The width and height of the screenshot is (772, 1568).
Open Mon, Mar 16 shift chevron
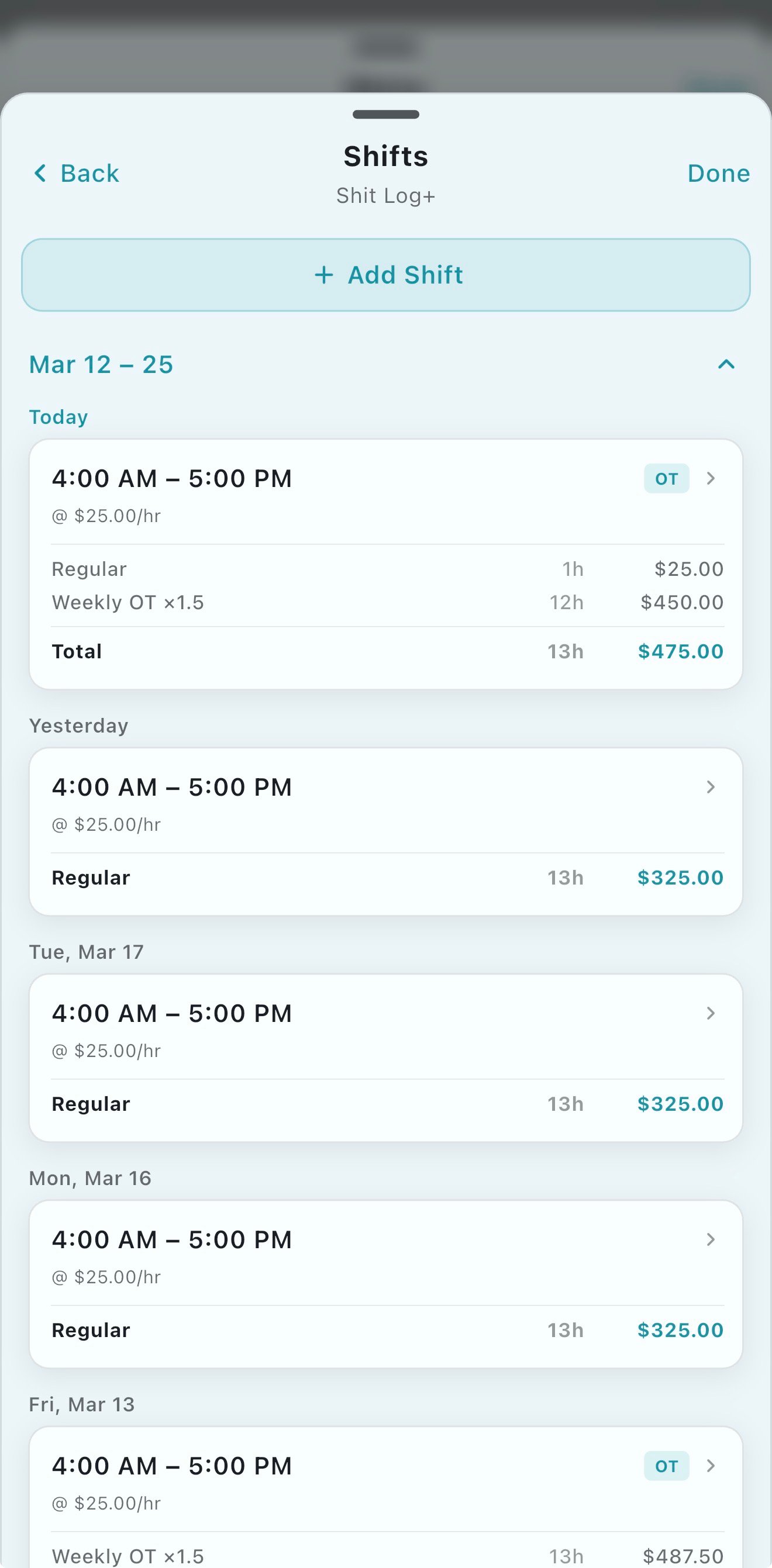tap(711, 1240)
